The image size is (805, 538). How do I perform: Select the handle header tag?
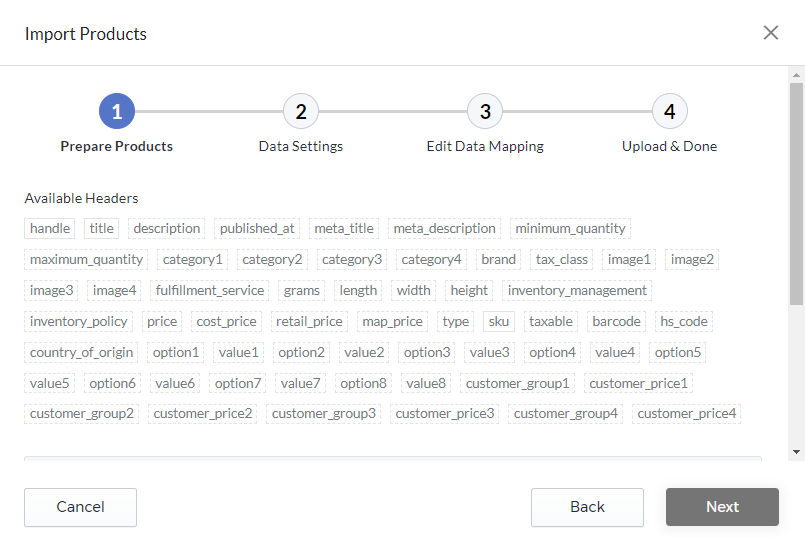click(x=50, y=228)
